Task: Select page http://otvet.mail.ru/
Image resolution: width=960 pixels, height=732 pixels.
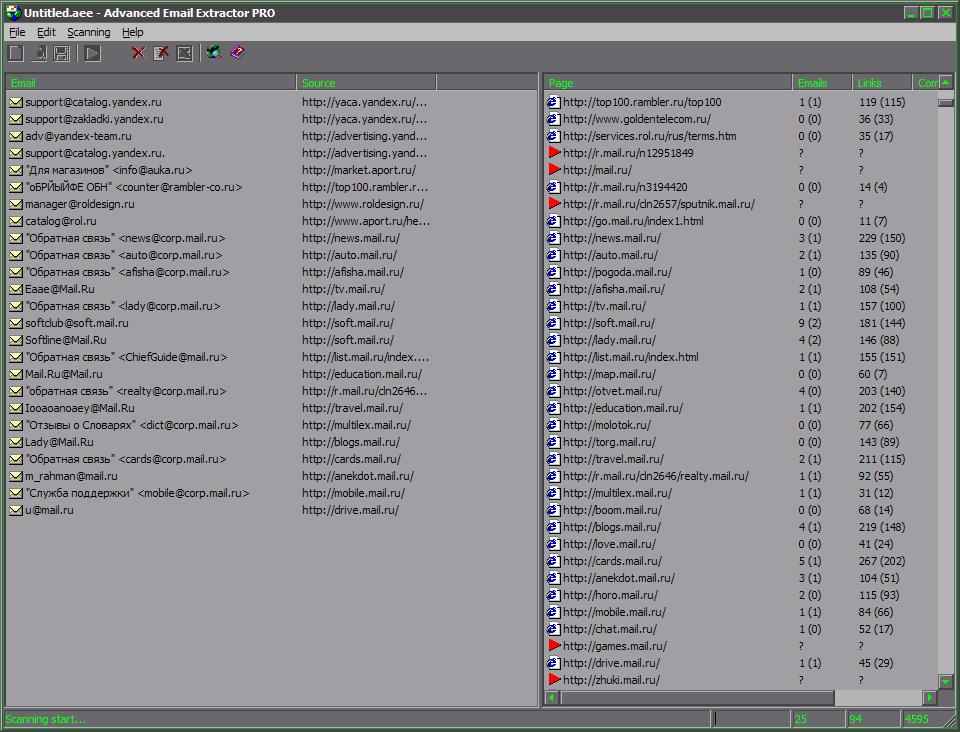Action: click(x=612, y=391)
